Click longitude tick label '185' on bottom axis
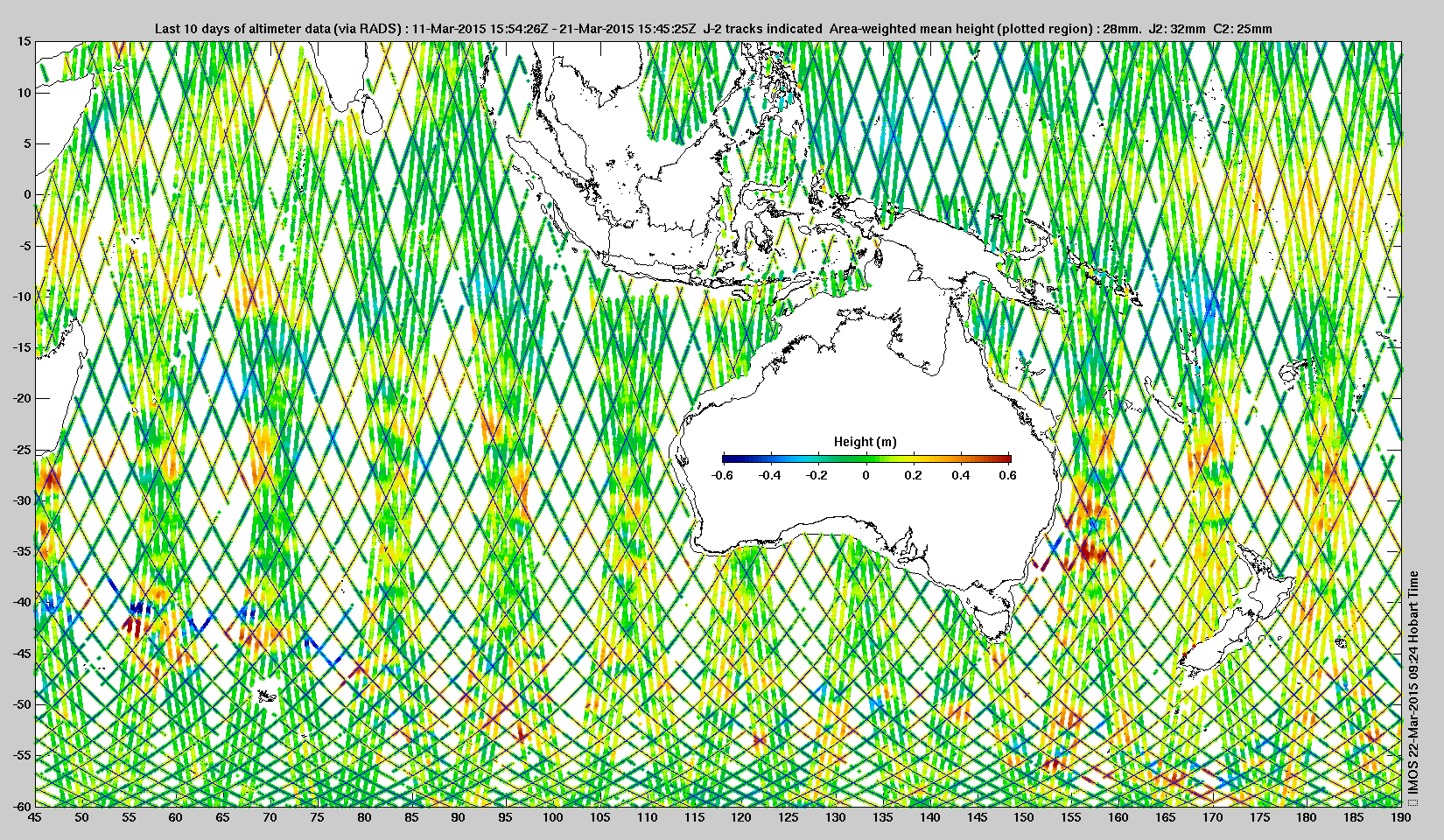The width and height of the screenshot is (1444, 840). point(1354,817)
